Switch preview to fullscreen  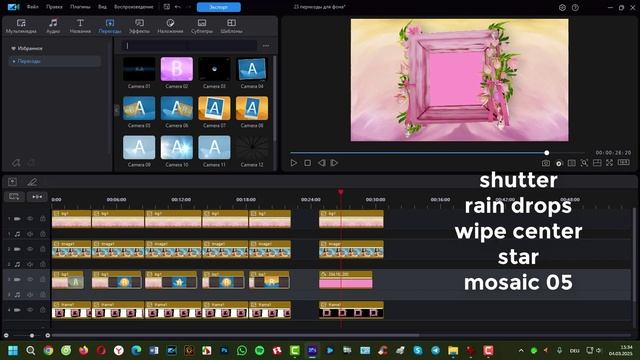coord(609,163)
